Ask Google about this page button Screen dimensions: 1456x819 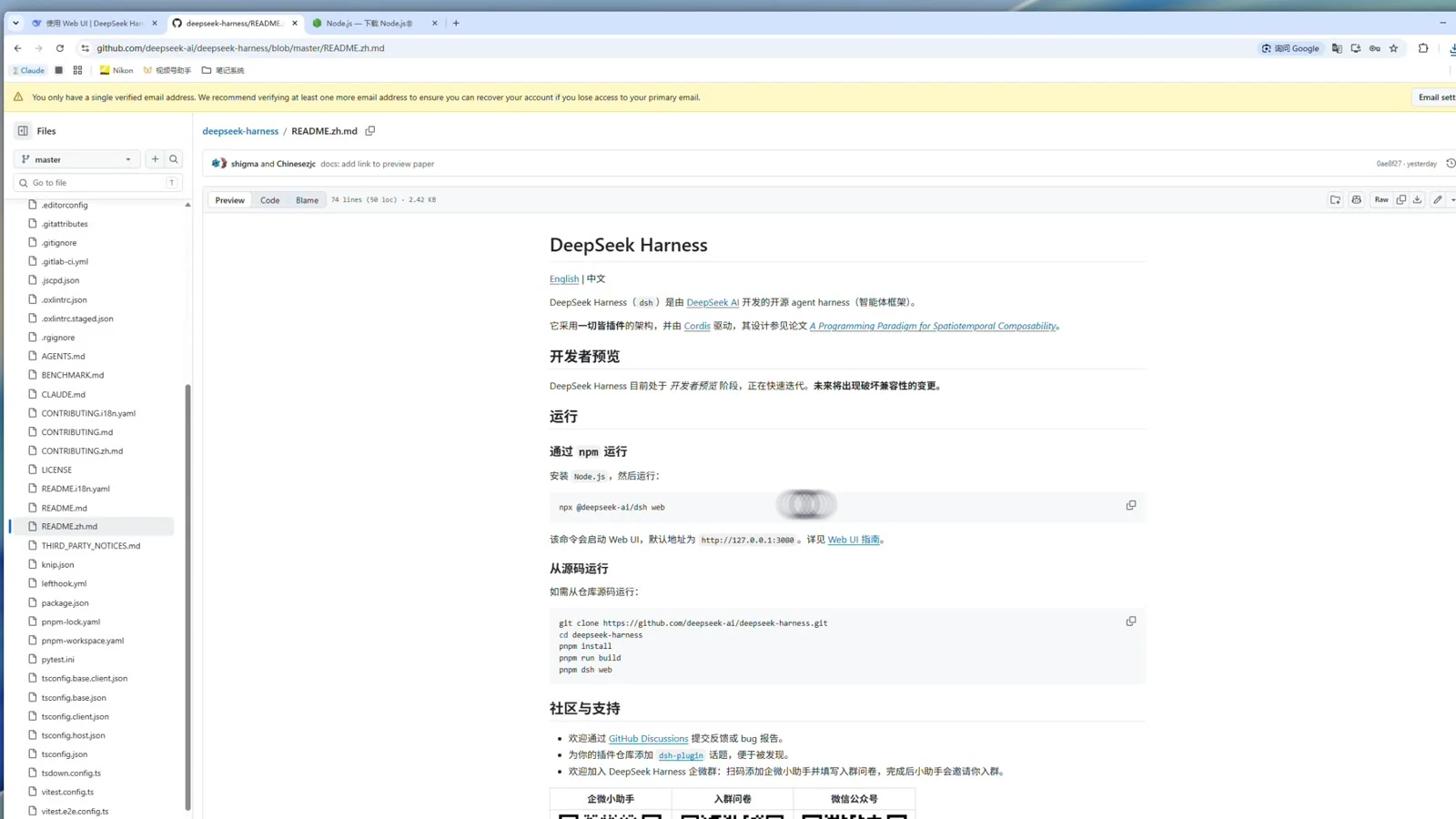(1290, 48)
